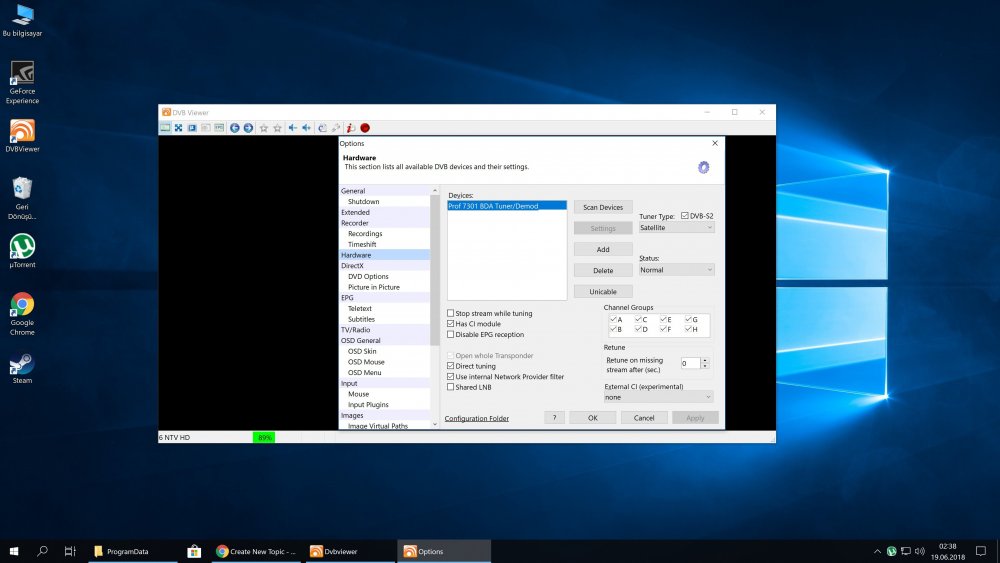Uncheck the Has CI module option
Image resolution: width=1000 pixels, height=563 pixels.
pyautogui.click(x=450, y=324)
